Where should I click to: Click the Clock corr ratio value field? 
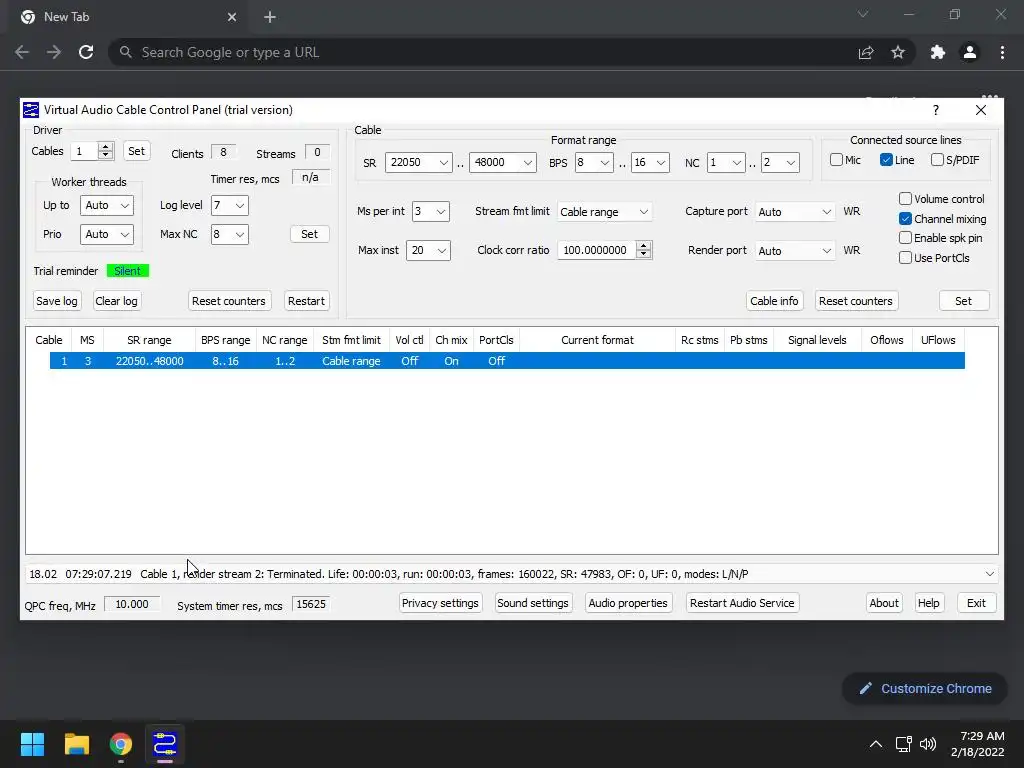pyautogui.click(x=597, y=249)
